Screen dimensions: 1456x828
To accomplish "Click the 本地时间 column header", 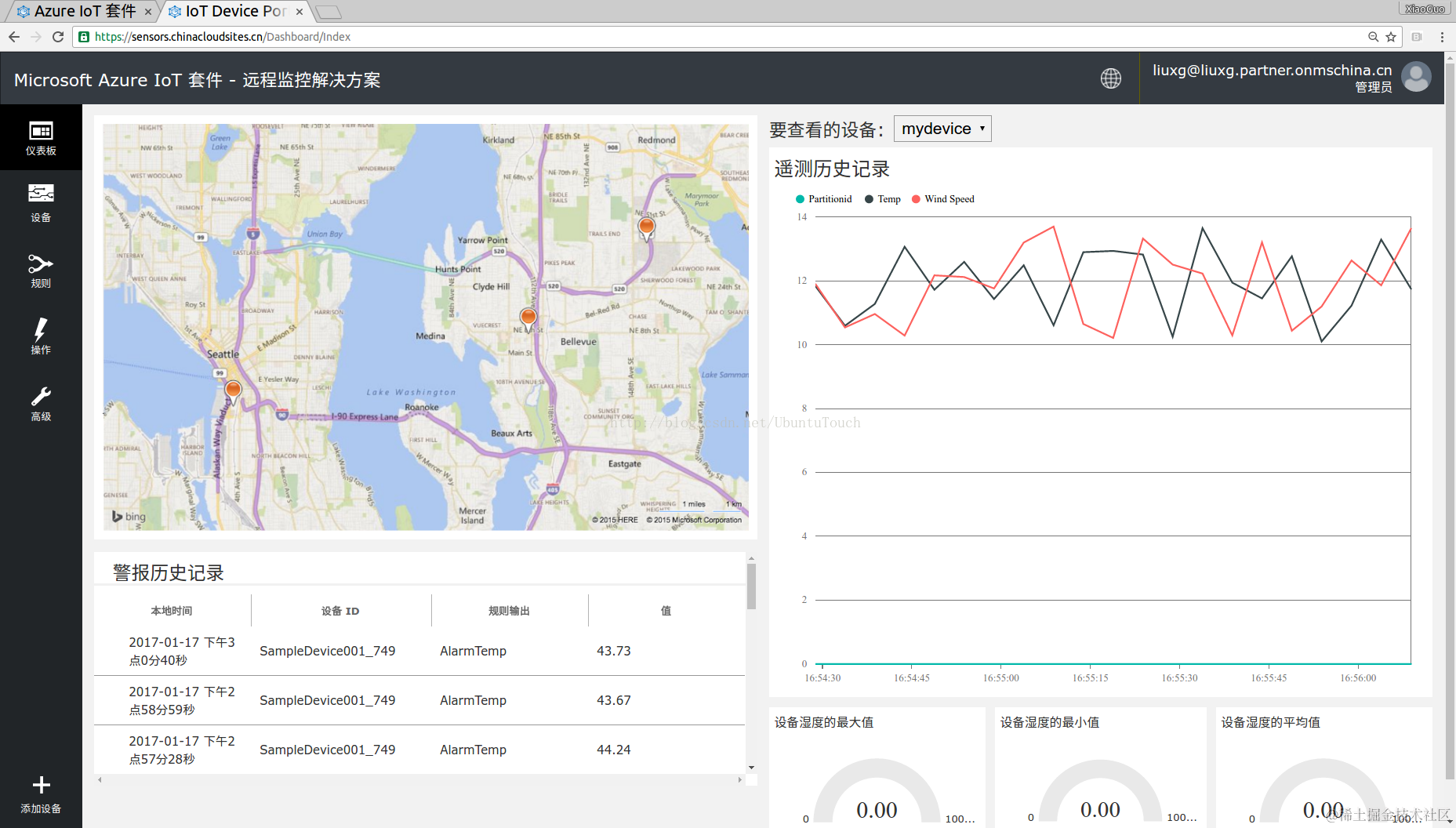I will [172, 611].
